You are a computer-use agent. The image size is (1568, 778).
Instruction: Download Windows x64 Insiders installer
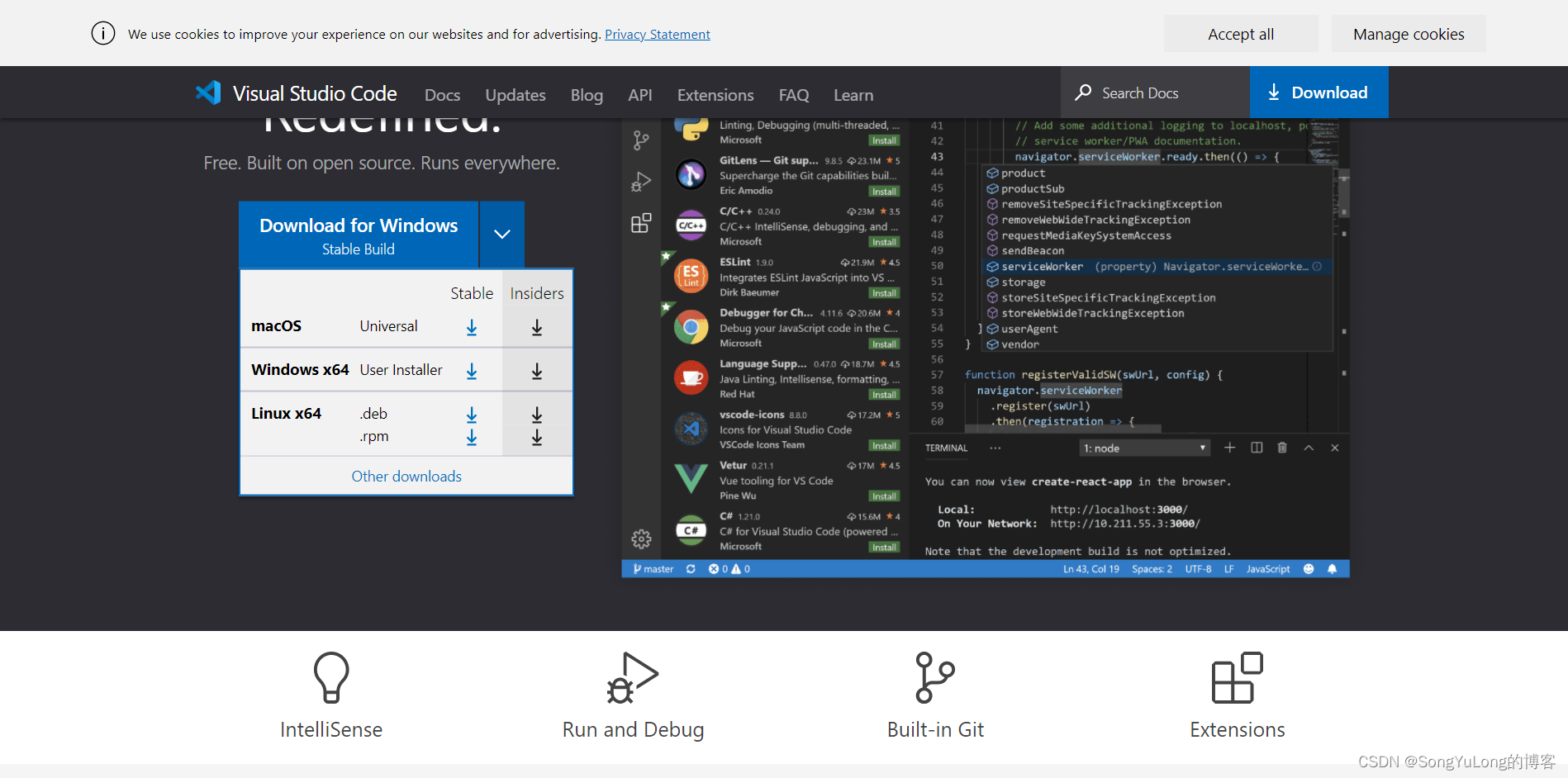(537, 371)
